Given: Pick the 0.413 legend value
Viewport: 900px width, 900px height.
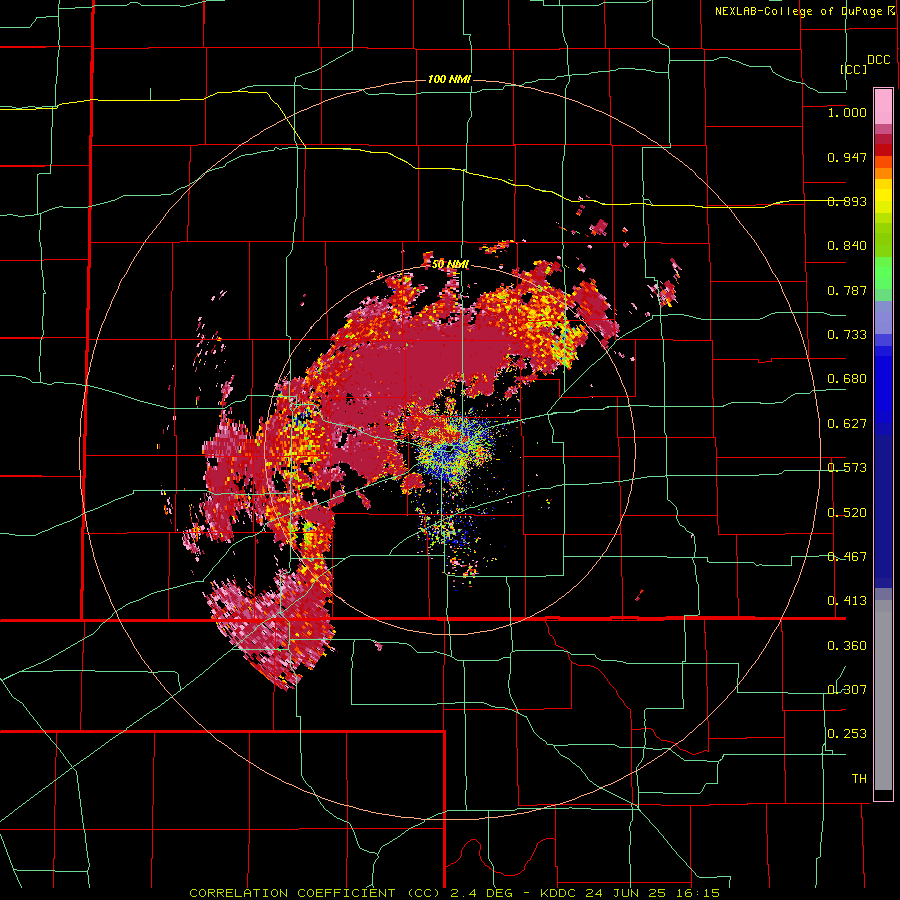Looking at the screenshot, I should point(847,601).
